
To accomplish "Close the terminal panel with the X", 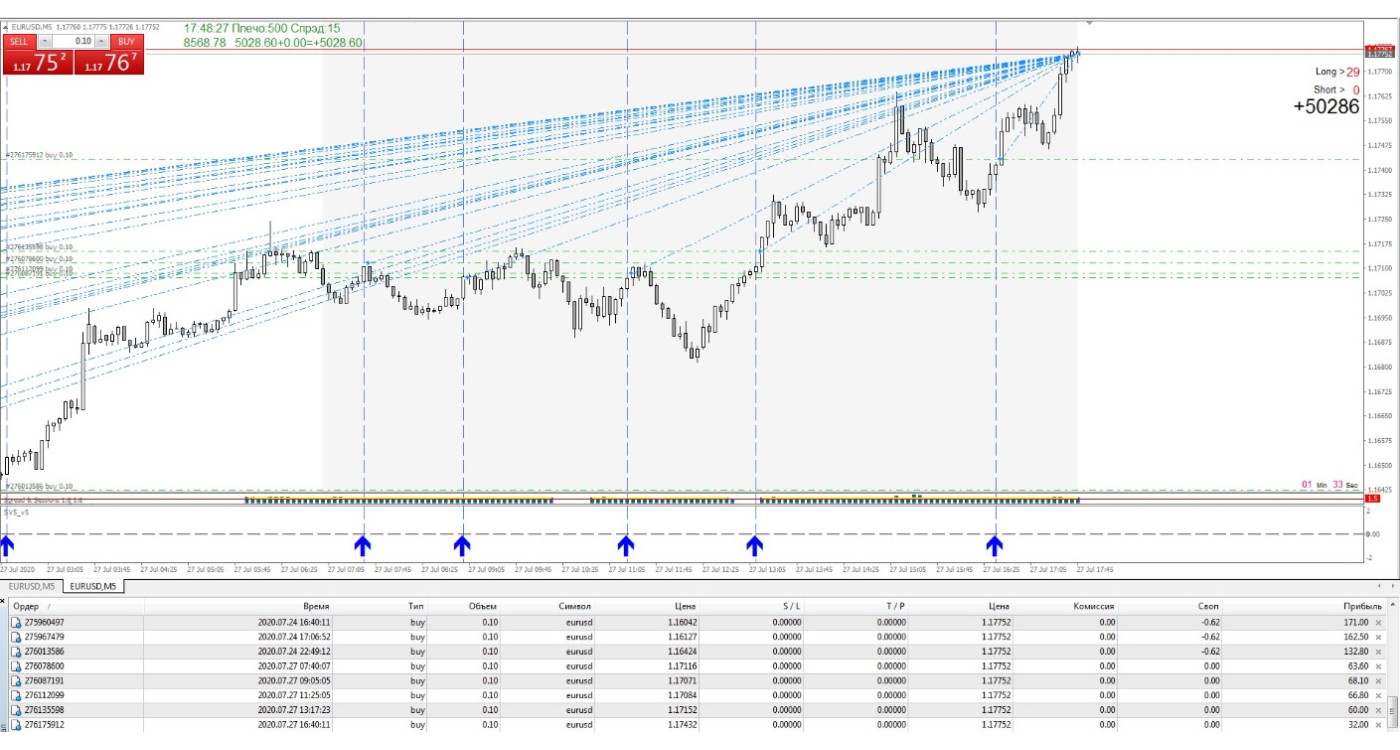I will click(4, 602).
